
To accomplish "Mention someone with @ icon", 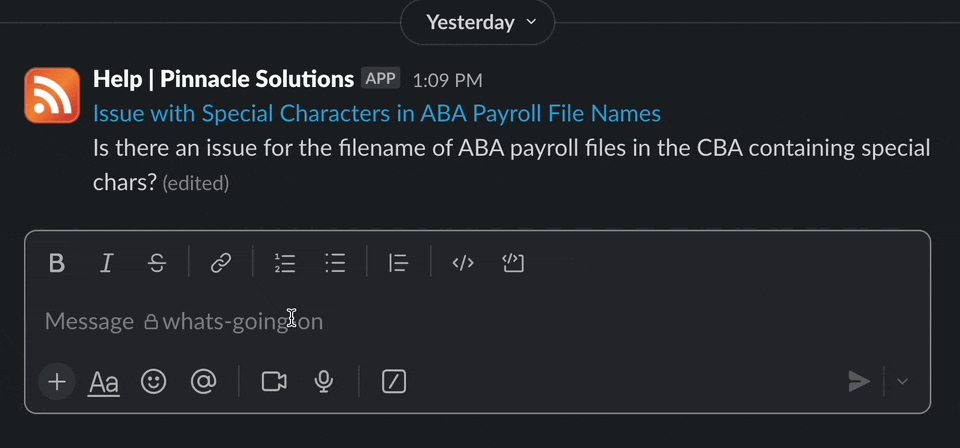I will [203, 382].
